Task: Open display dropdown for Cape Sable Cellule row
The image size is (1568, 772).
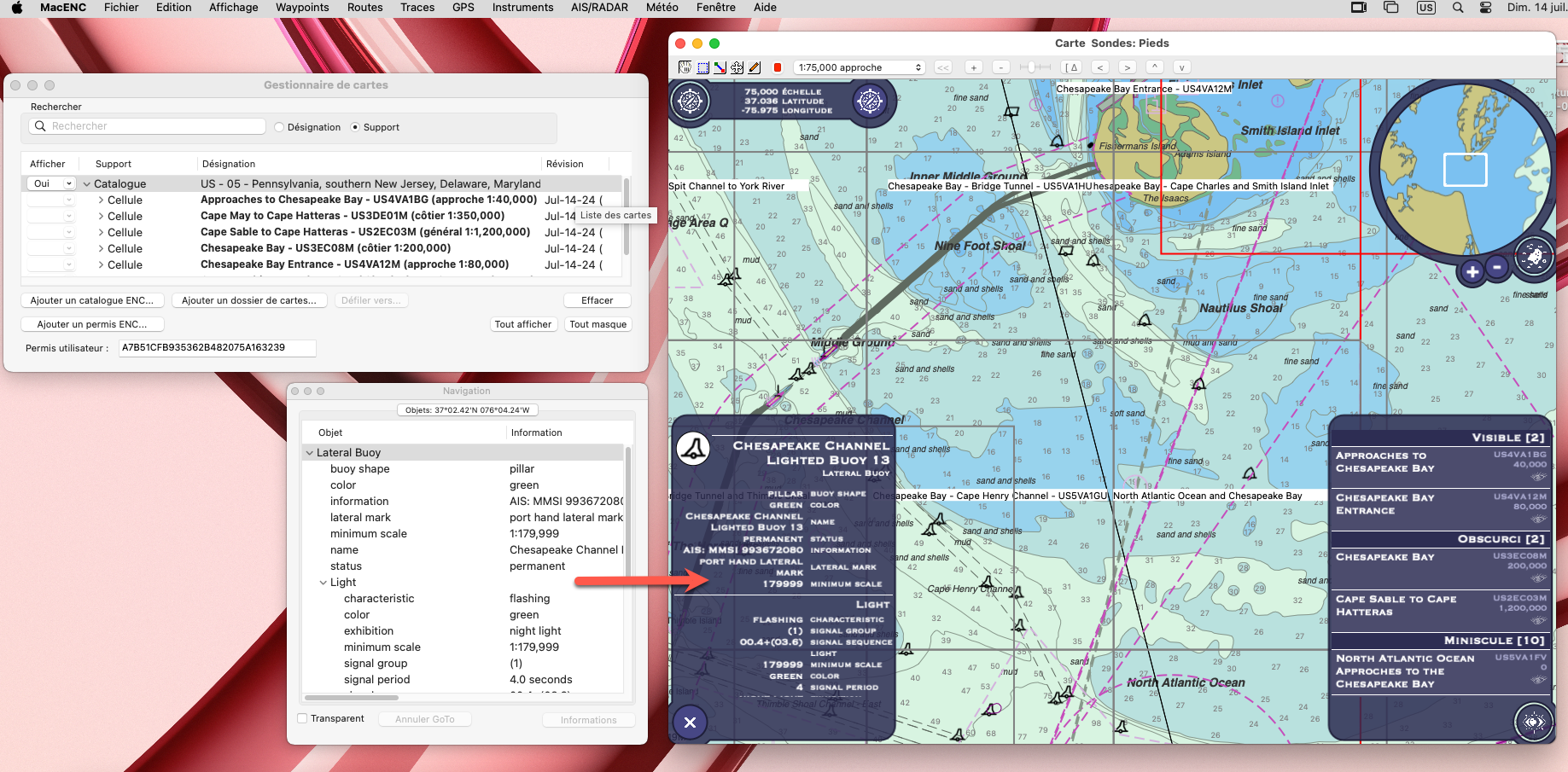Action: [x=51, y=233]
